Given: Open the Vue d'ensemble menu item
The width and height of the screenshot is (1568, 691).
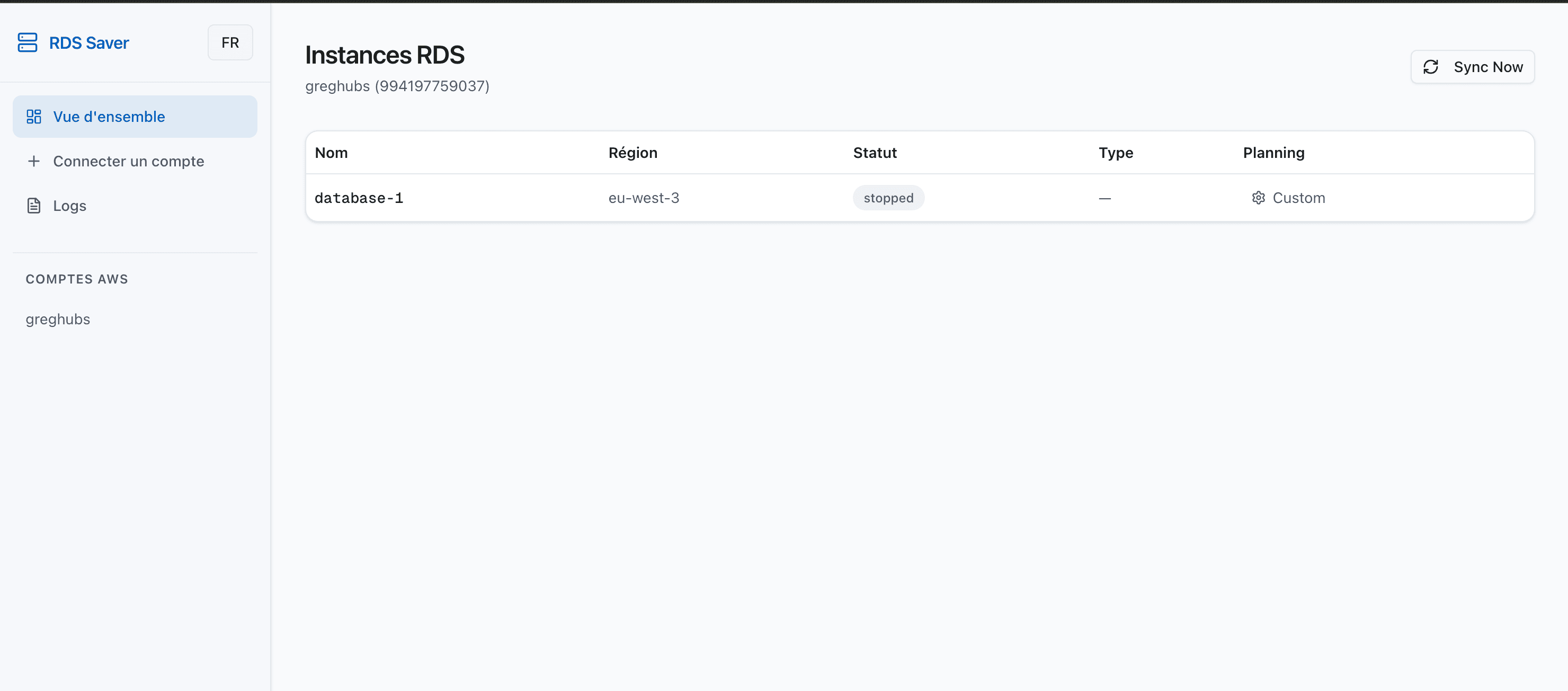Looking at the screenshot, I should click(135, 116).
